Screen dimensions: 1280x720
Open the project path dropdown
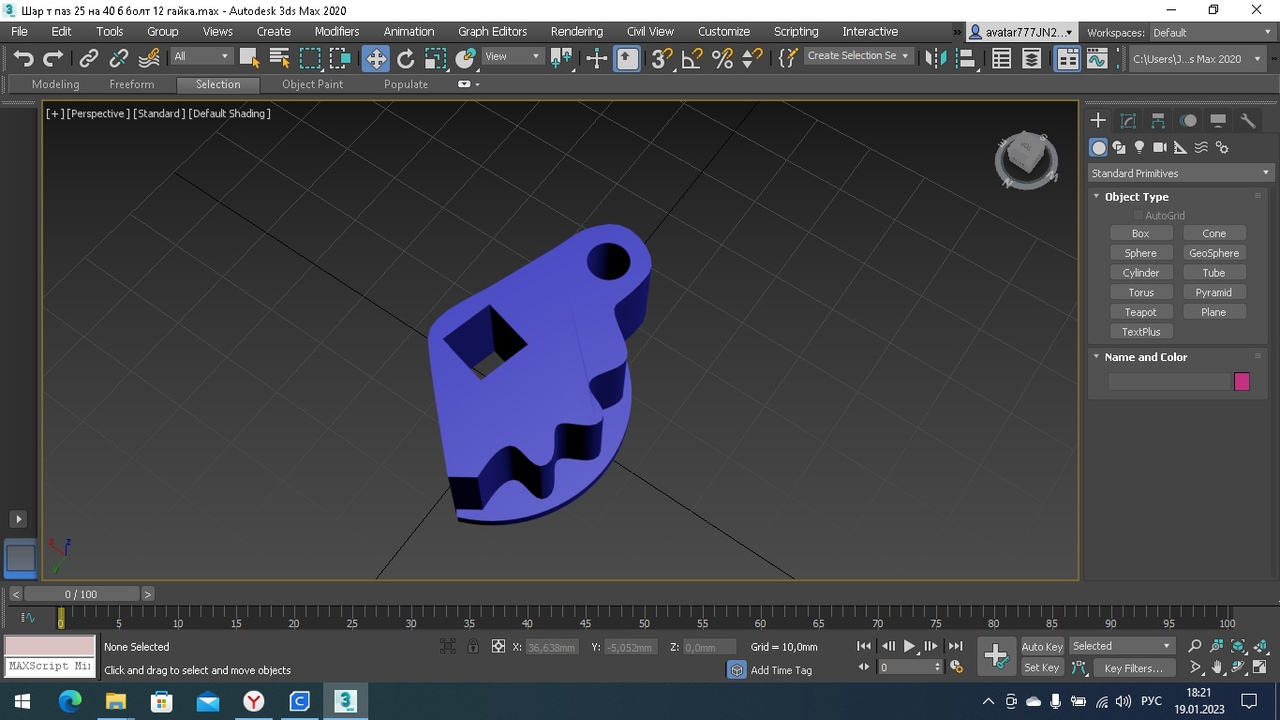click(1195, 59)
